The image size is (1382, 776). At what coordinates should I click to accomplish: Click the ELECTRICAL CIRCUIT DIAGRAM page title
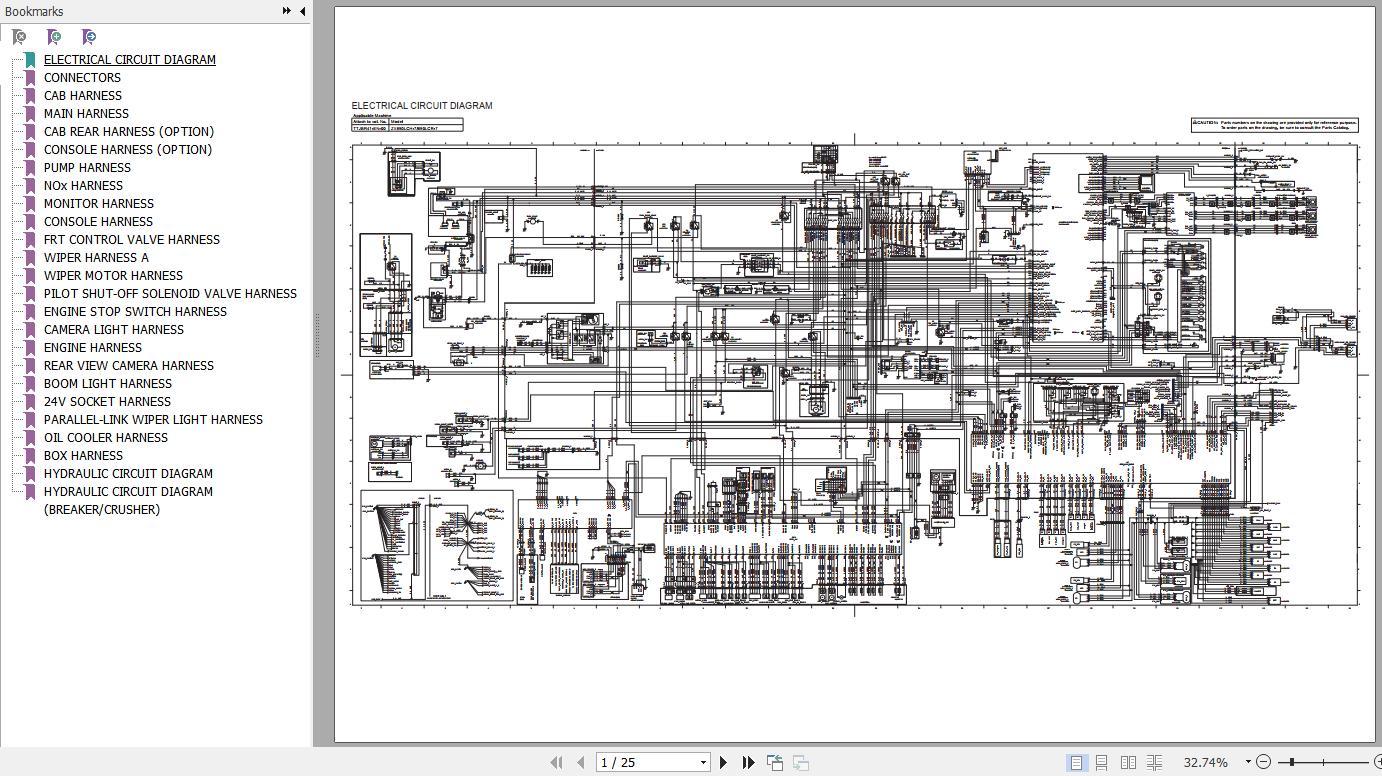coord(422,105)
